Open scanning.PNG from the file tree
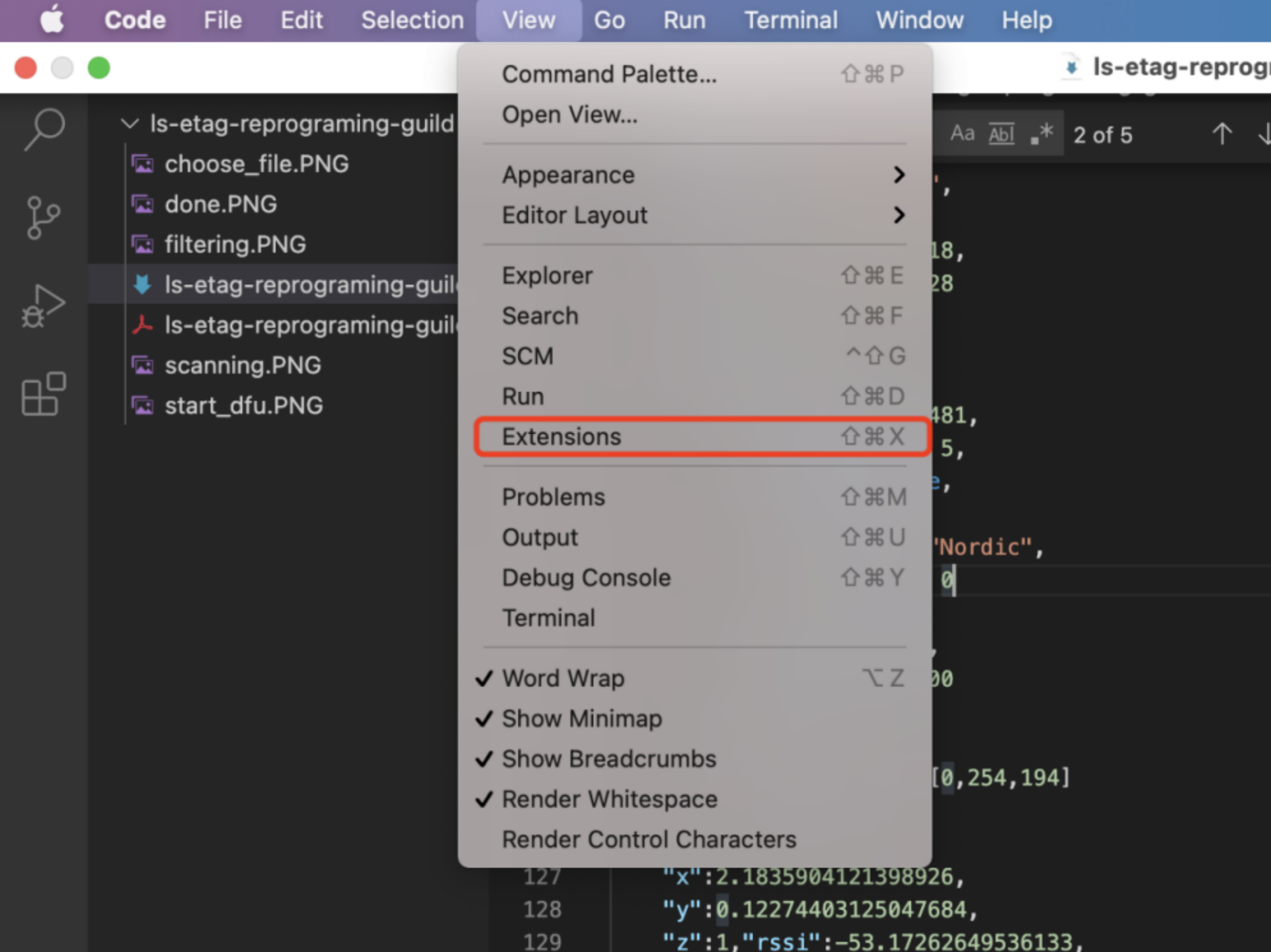The image size is (1271, 952). [243, 365]
